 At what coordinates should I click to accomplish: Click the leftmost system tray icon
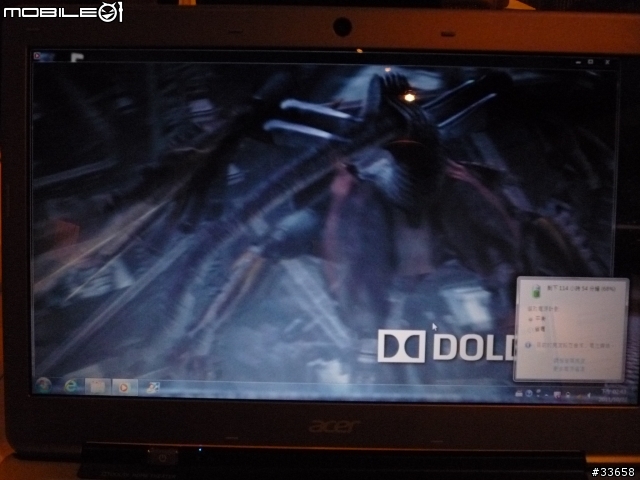519,393
